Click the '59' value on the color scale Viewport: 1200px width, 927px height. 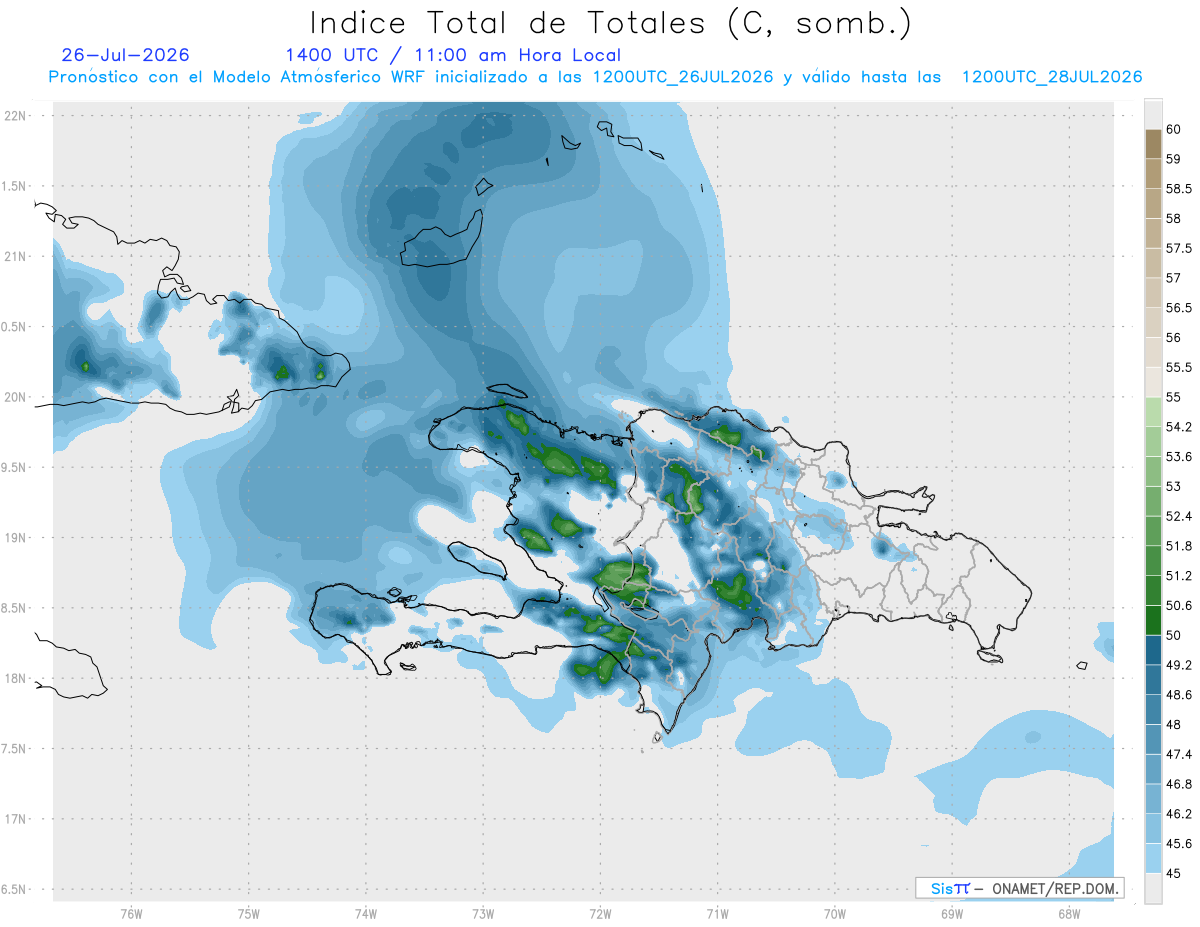click(x=1174, y=159)
